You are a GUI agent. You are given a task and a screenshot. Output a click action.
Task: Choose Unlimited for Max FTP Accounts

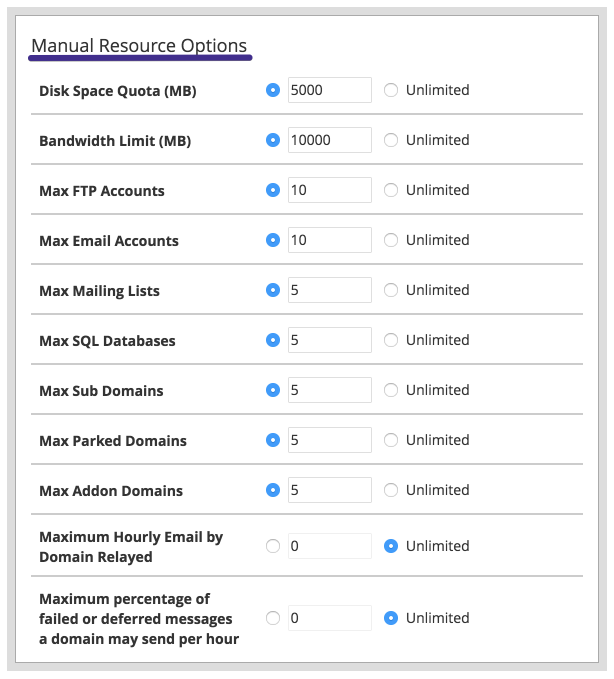(391, 190)
